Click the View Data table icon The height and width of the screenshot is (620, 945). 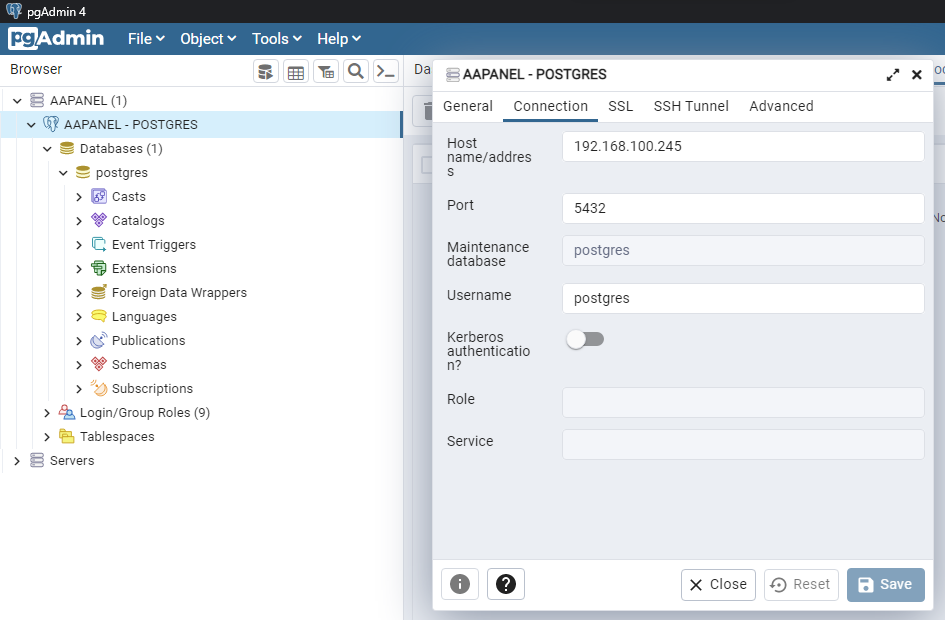[295, 71]
